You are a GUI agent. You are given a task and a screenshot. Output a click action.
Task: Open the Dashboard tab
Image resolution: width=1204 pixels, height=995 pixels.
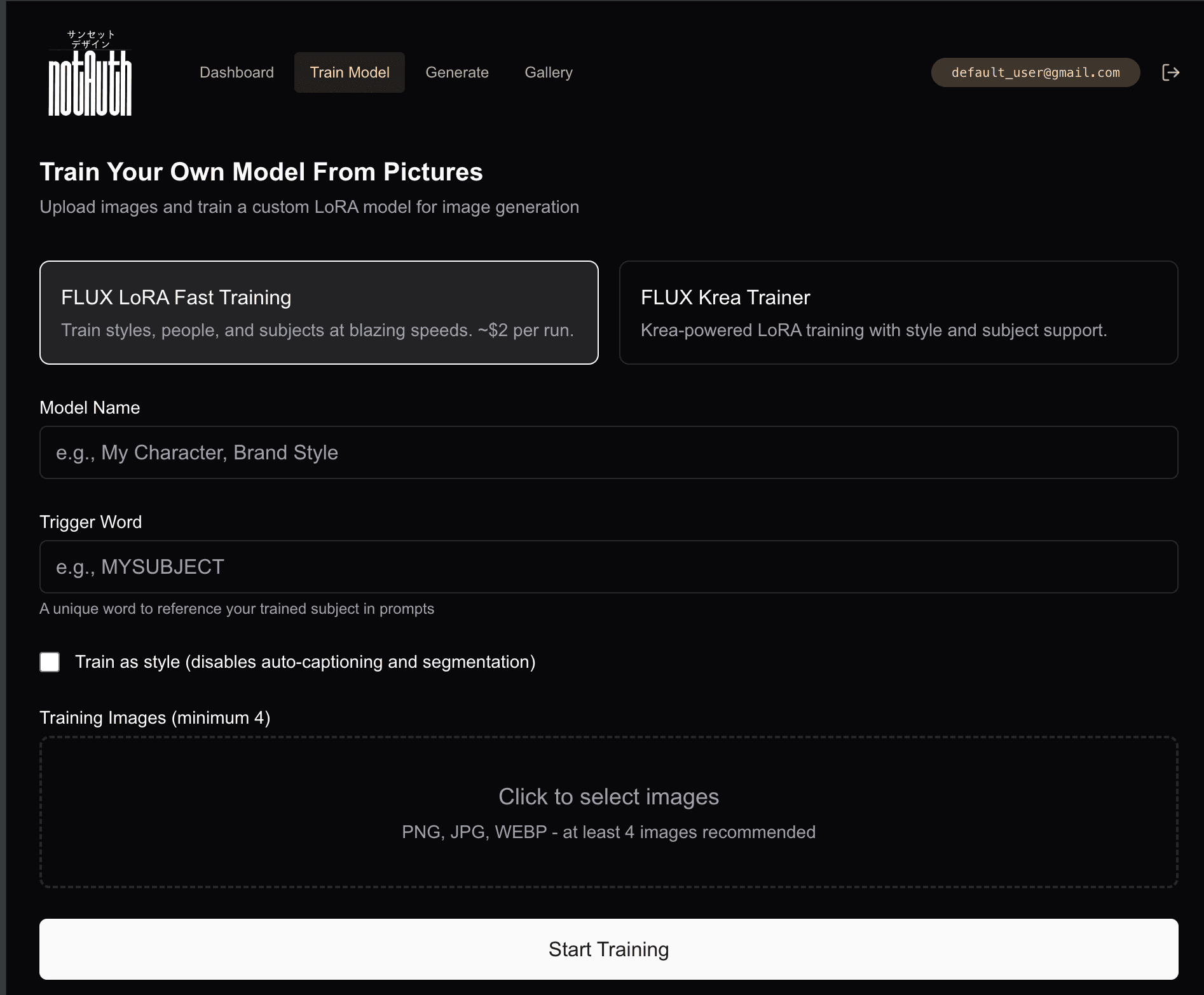[x=236, y=72]
